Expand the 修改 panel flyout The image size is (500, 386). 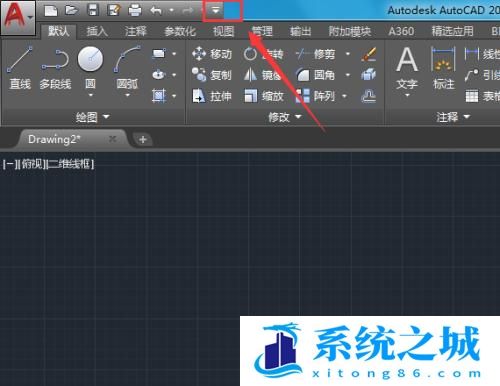click(x=285, y=117)
